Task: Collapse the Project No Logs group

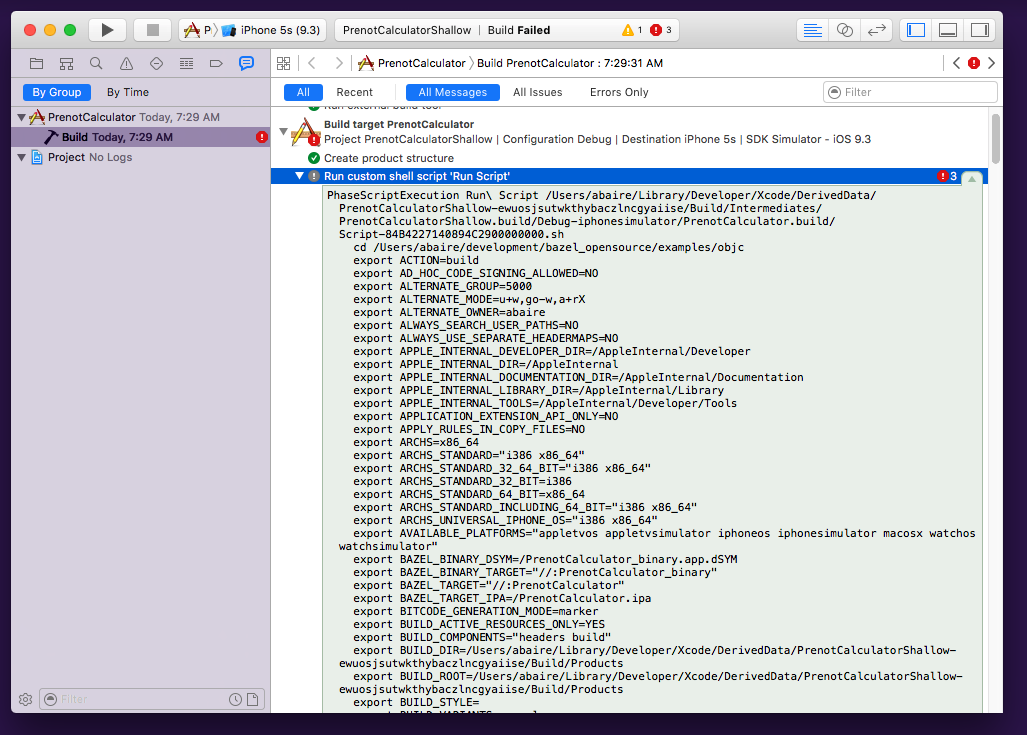Action: tap(22, 157)
